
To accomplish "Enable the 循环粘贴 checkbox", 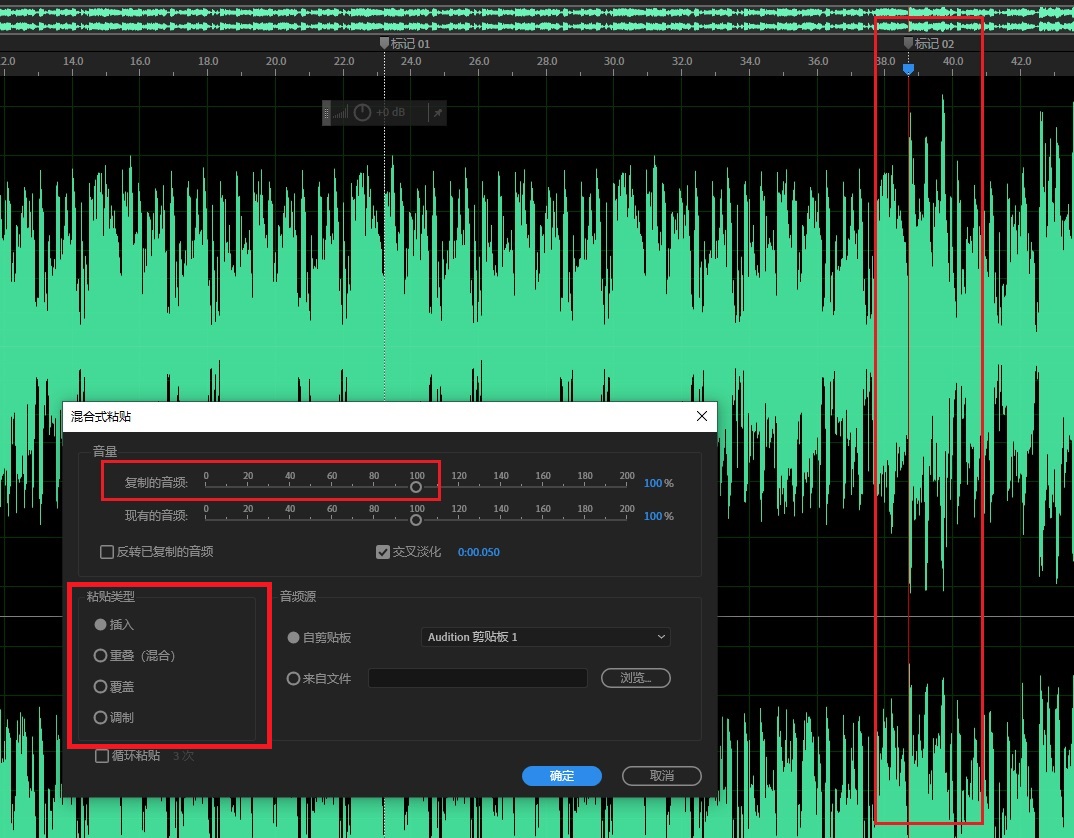I will tap(102, 756).
